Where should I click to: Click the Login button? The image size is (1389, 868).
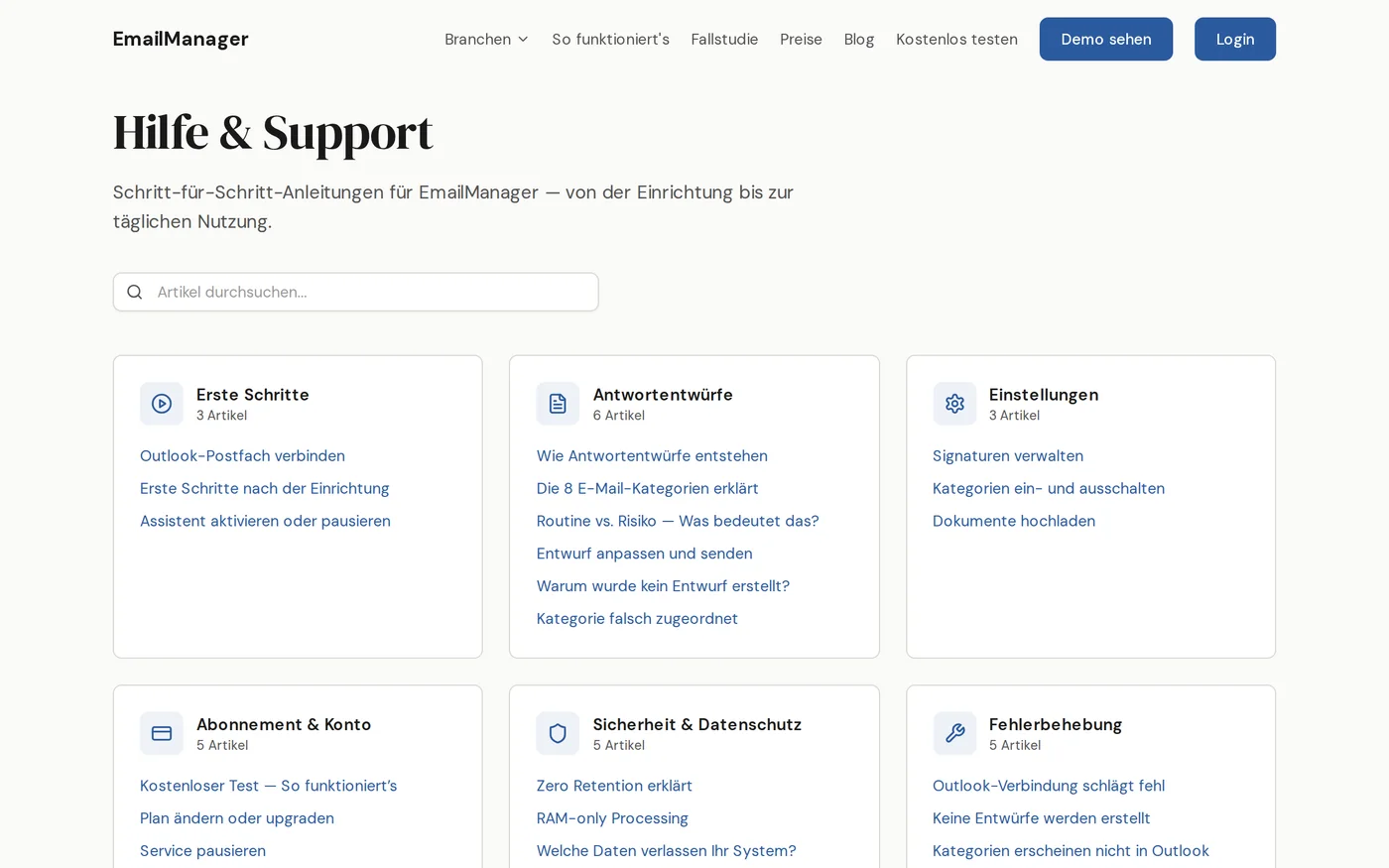click(x=1235, y=39)
